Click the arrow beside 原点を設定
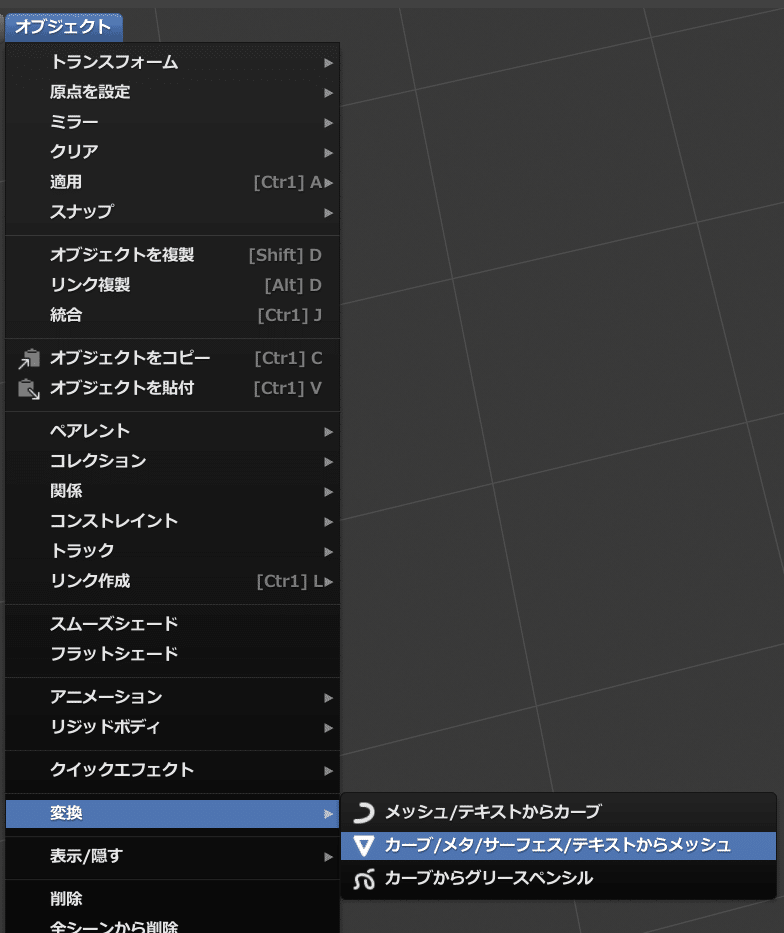Image resolution: width=784 pixels, height=933 pixels. click(328, 93)
